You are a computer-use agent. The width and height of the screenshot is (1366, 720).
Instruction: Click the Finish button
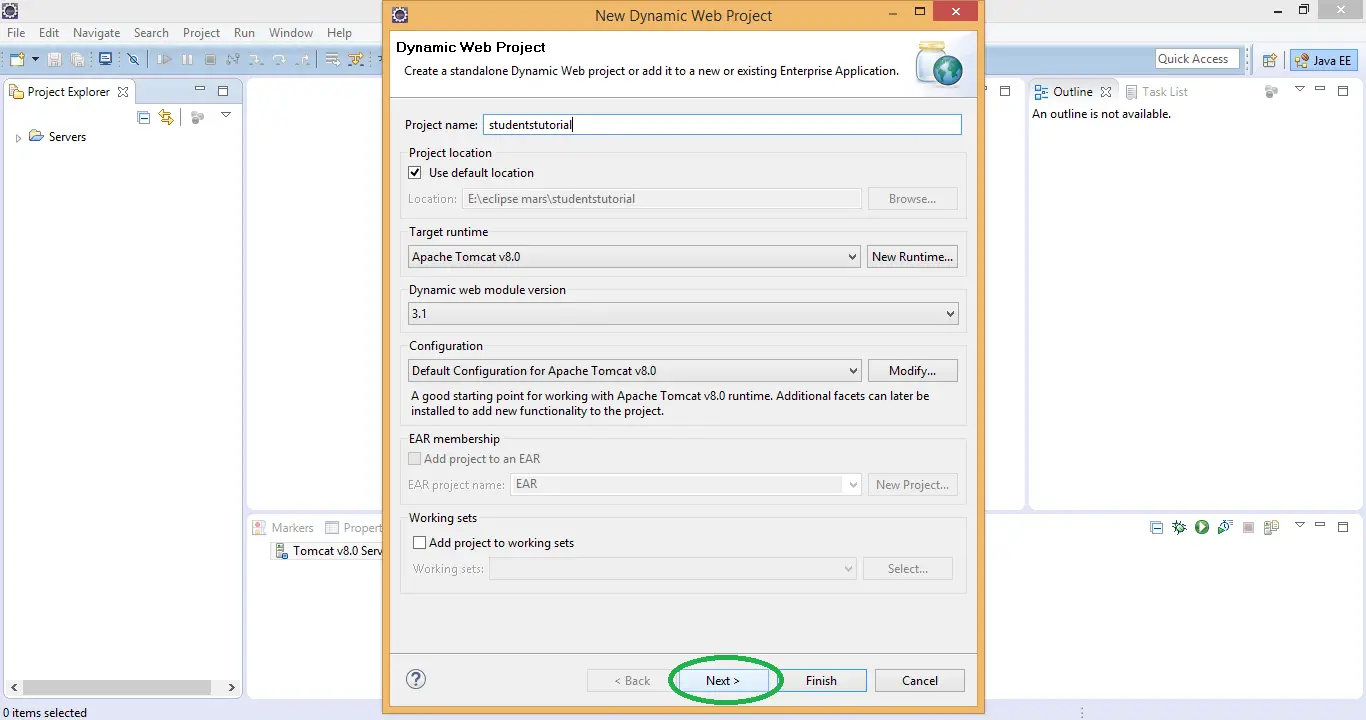[821, 681]
